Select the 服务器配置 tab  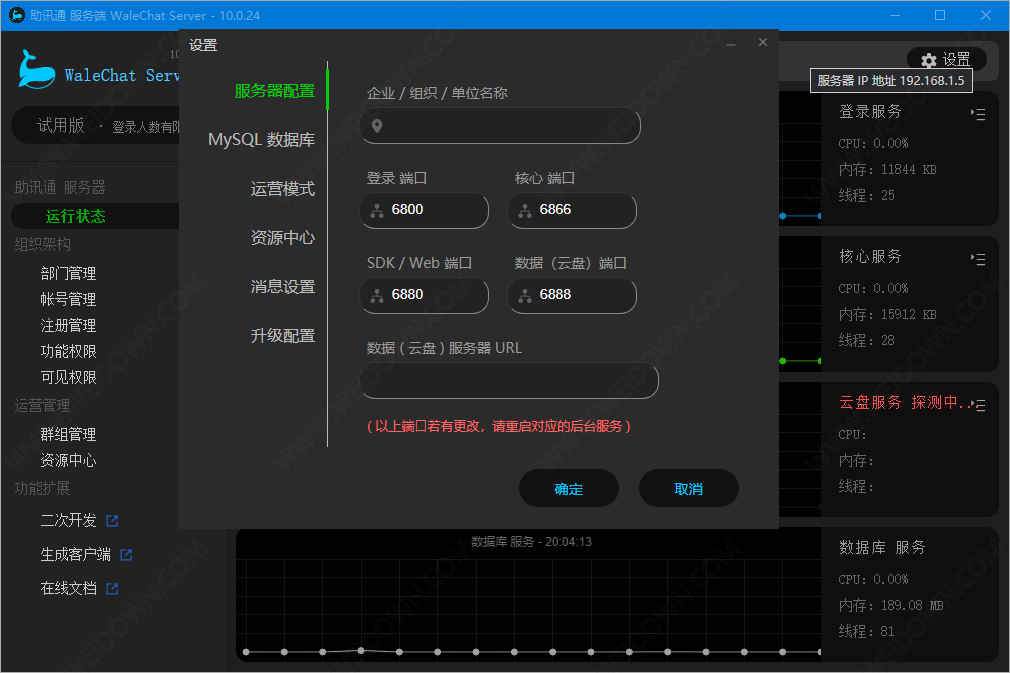tap(274, 91)
